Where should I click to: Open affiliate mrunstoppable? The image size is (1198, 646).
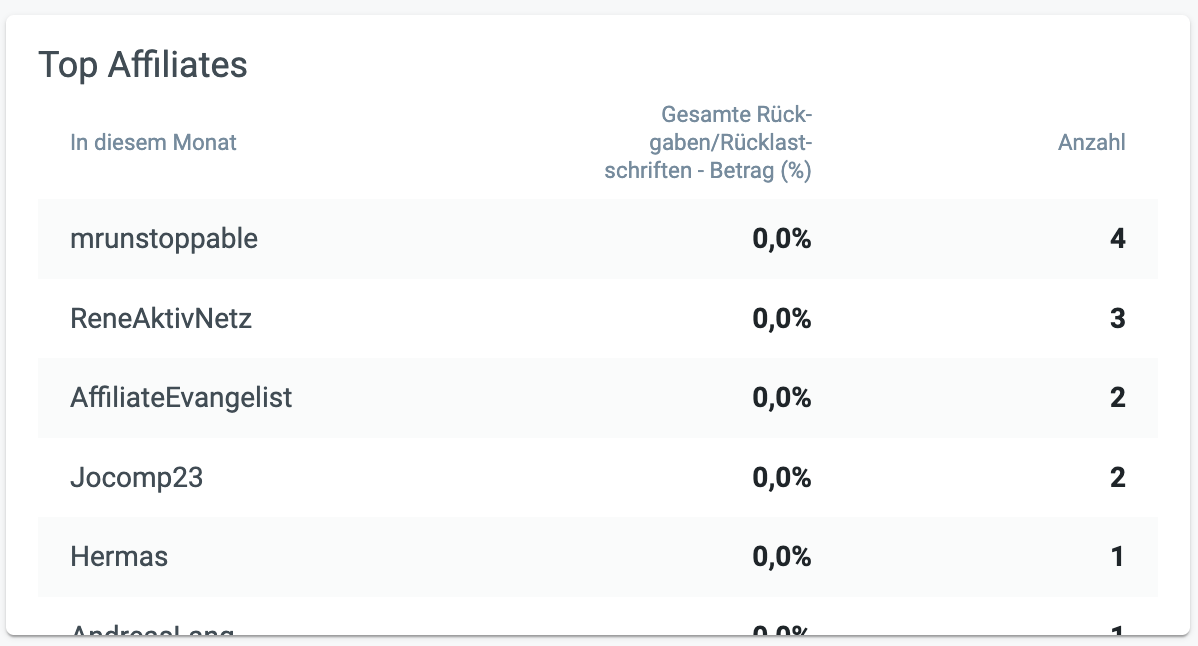point(164,239)
